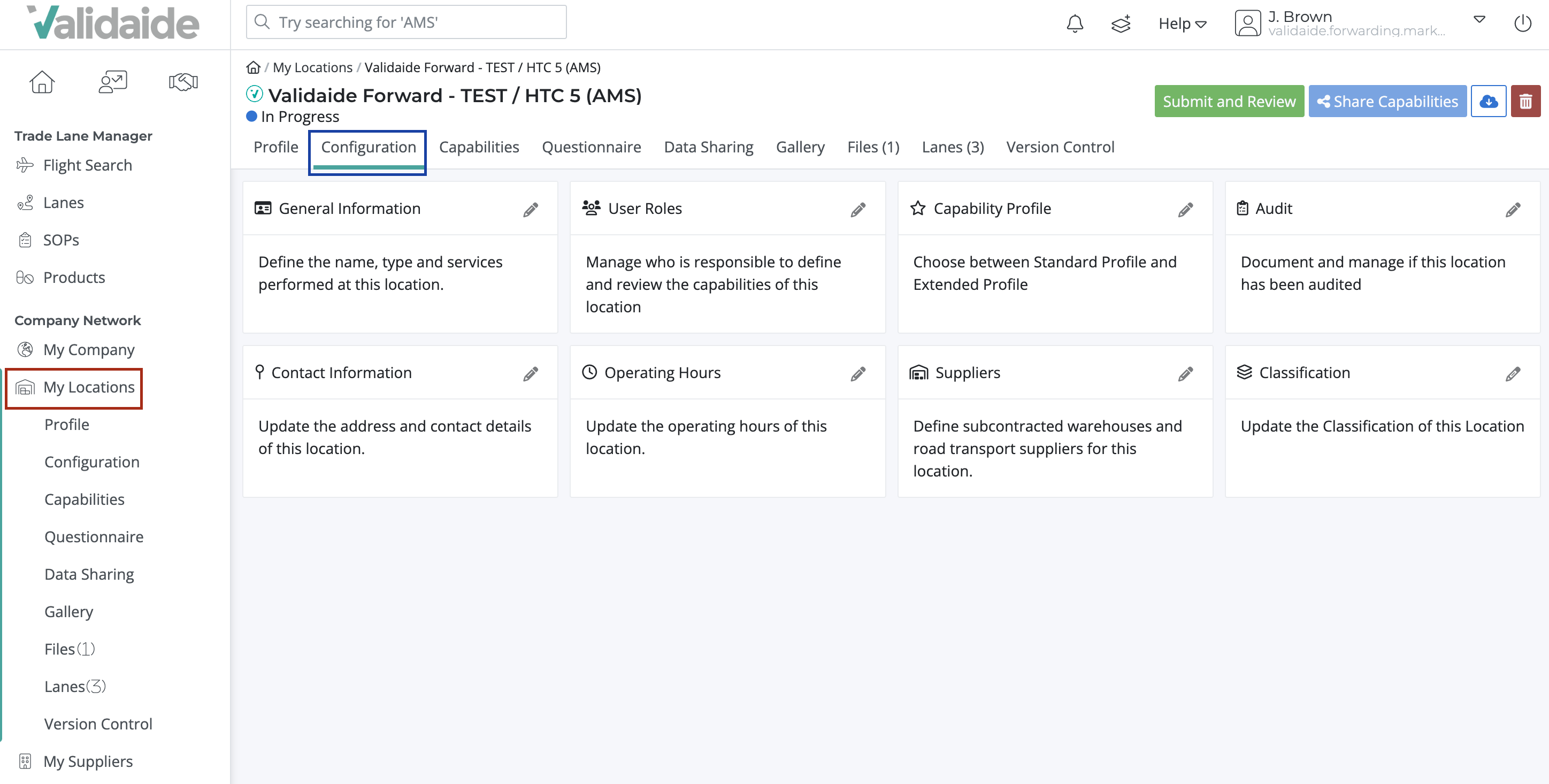This screenshot has height=784, width=1549.
Task: Open Flight Search from the sidebar
Action: (x=88, y=165)
